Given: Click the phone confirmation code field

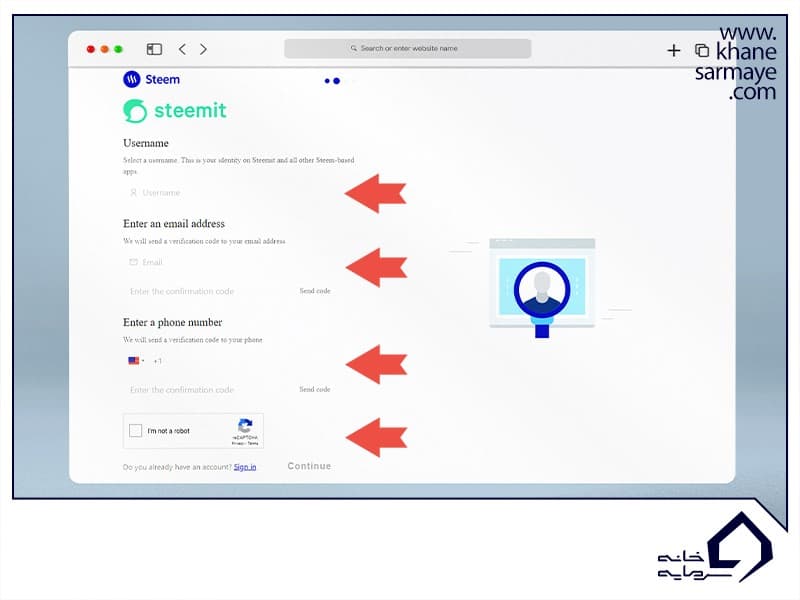Looking at the screenshot, I should pyautogui.click(x=207, y=390).
